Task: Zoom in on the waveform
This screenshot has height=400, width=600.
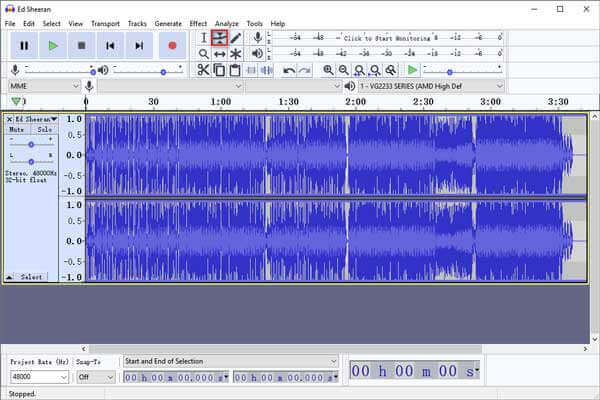Action: click(328, 70)
